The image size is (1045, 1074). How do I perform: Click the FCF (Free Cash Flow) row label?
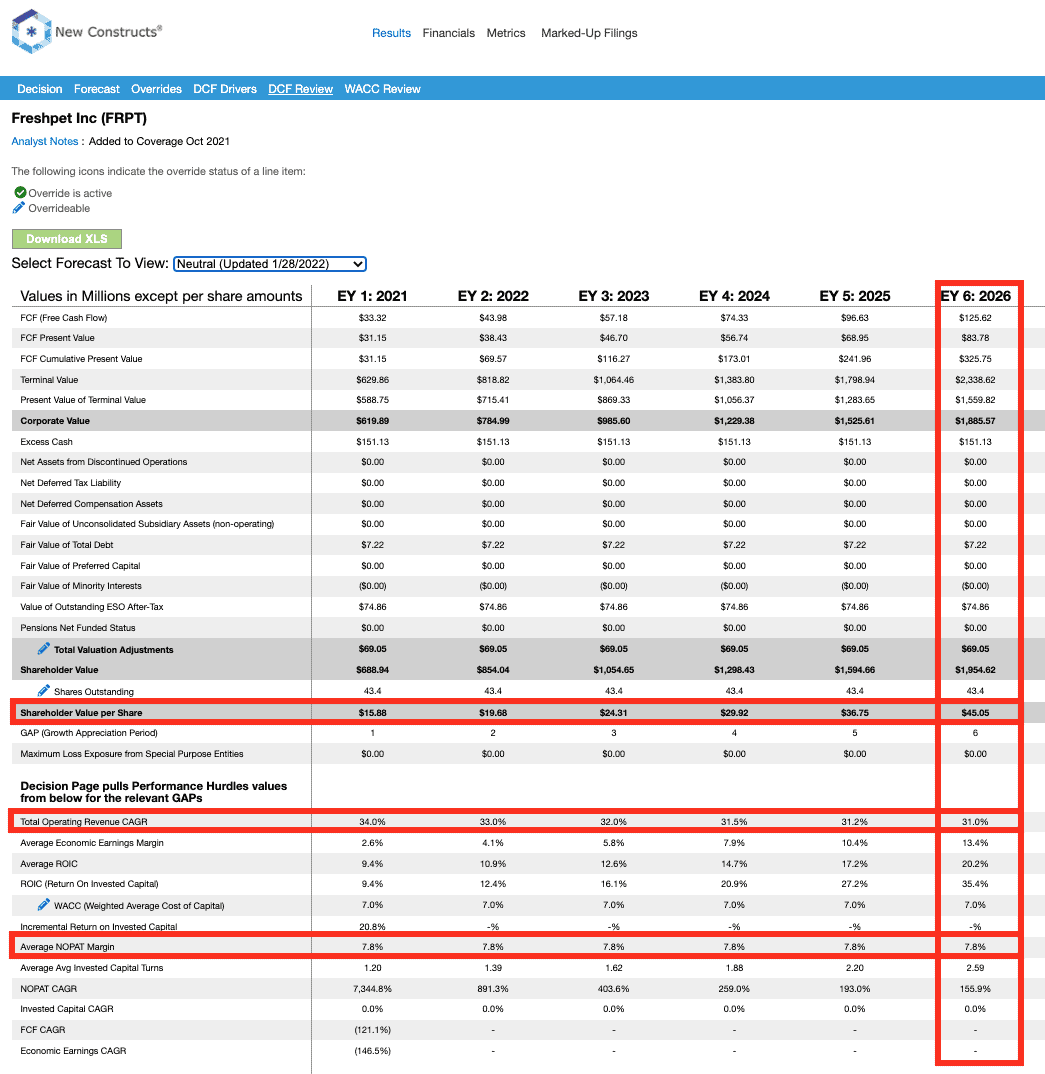click(x=64, y=318)
